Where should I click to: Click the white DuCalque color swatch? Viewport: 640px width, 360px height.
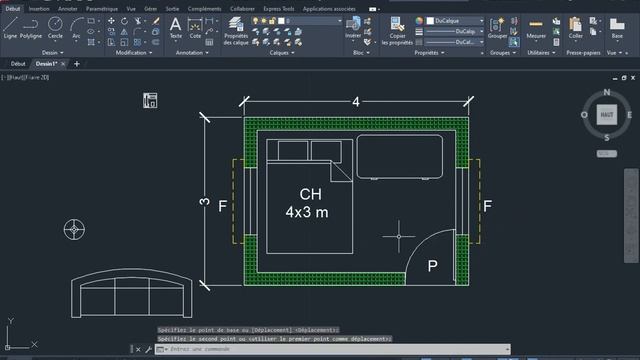(x=430, y=21)
